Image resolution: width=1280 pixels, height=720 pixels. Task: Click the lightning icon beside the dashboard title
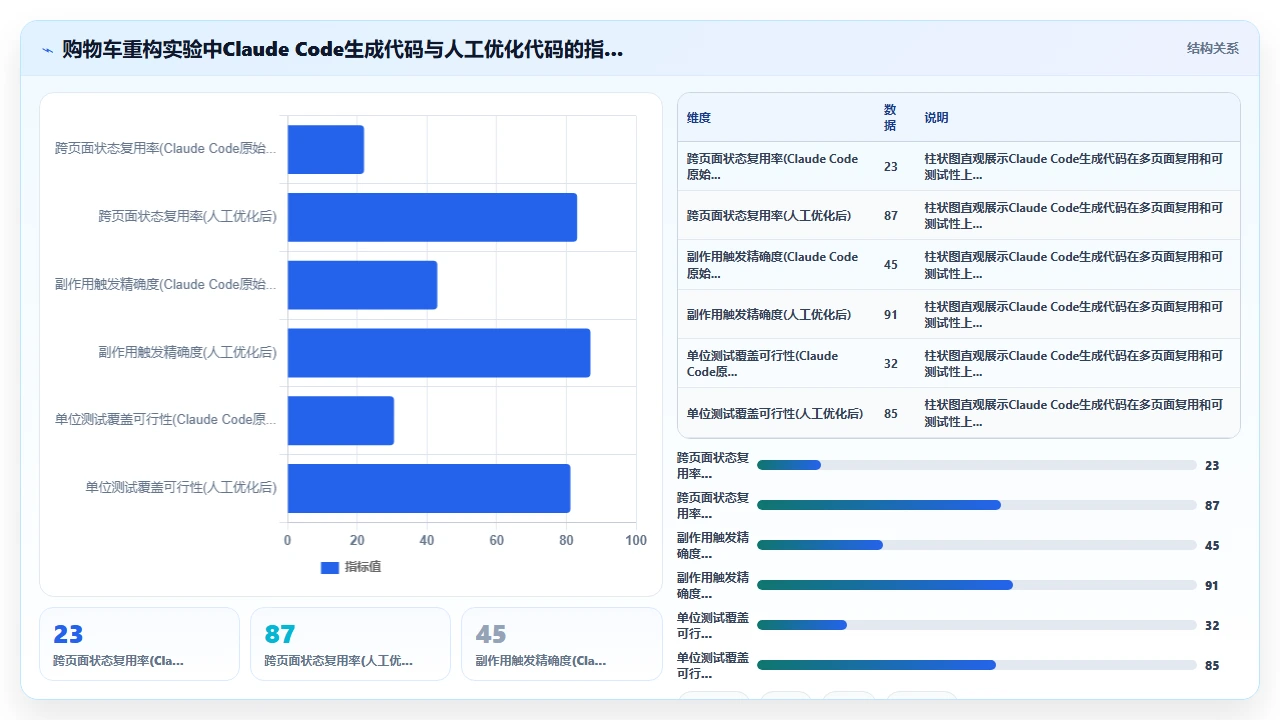(48, 50)
